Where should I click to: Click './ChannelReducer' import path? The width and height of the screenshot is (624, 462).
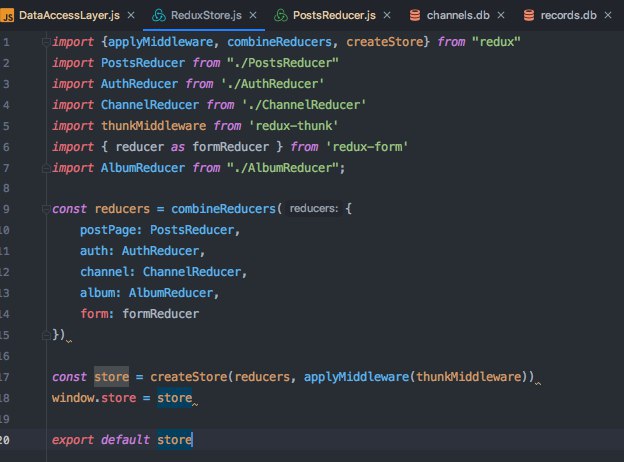pos(304,105)
